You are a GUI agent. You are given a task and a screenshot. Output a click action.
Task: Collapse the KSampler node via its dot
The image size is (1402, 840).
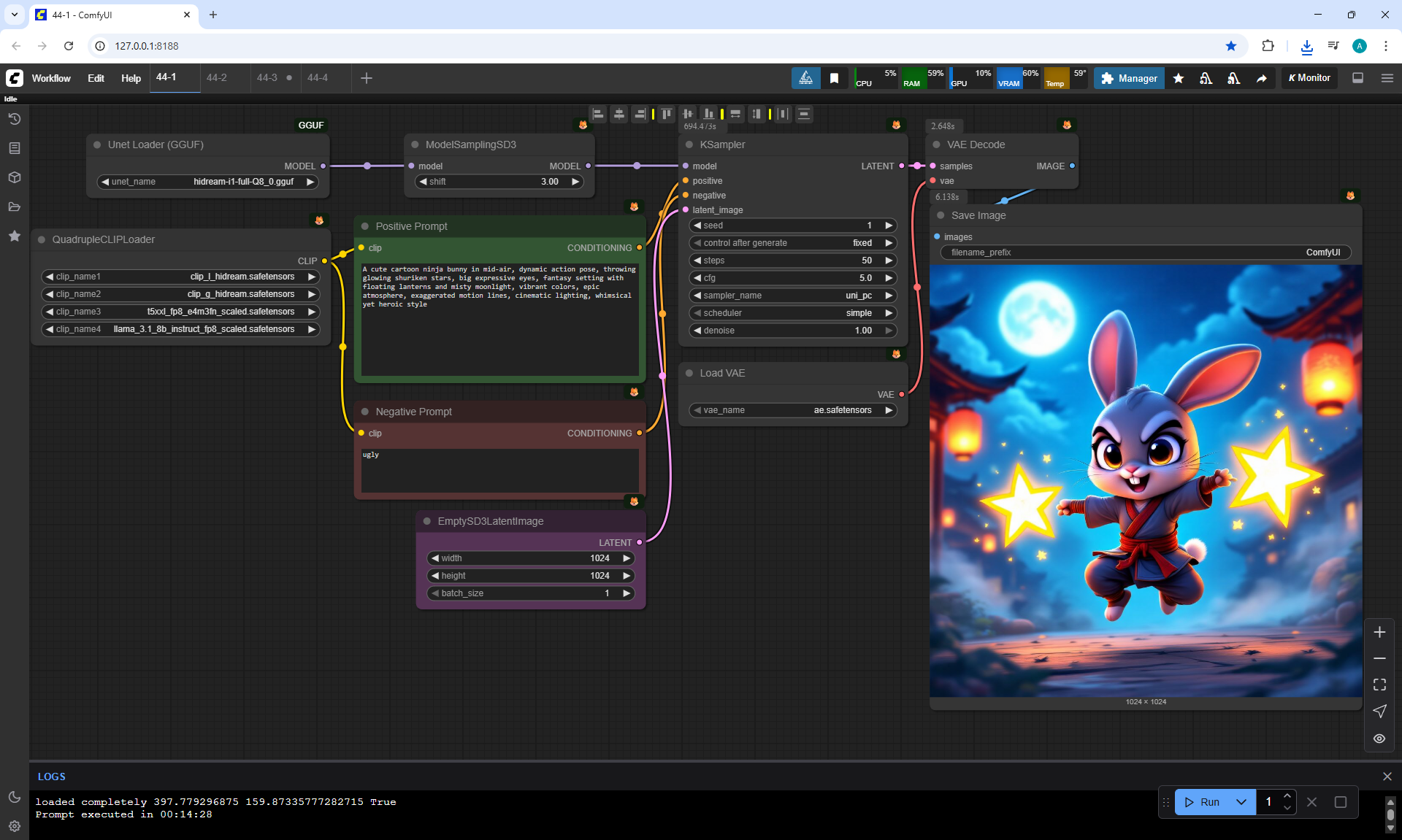point(689,145)
